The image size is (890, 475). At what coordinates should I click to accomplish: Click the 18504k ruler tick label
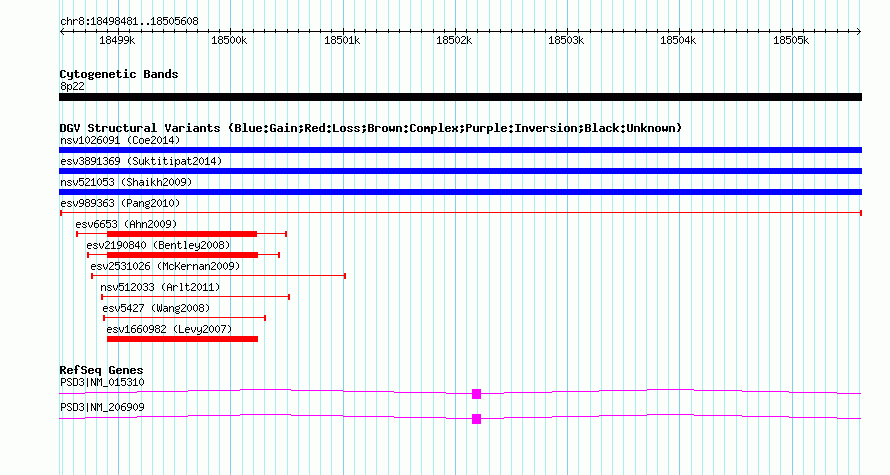[678, 40]
